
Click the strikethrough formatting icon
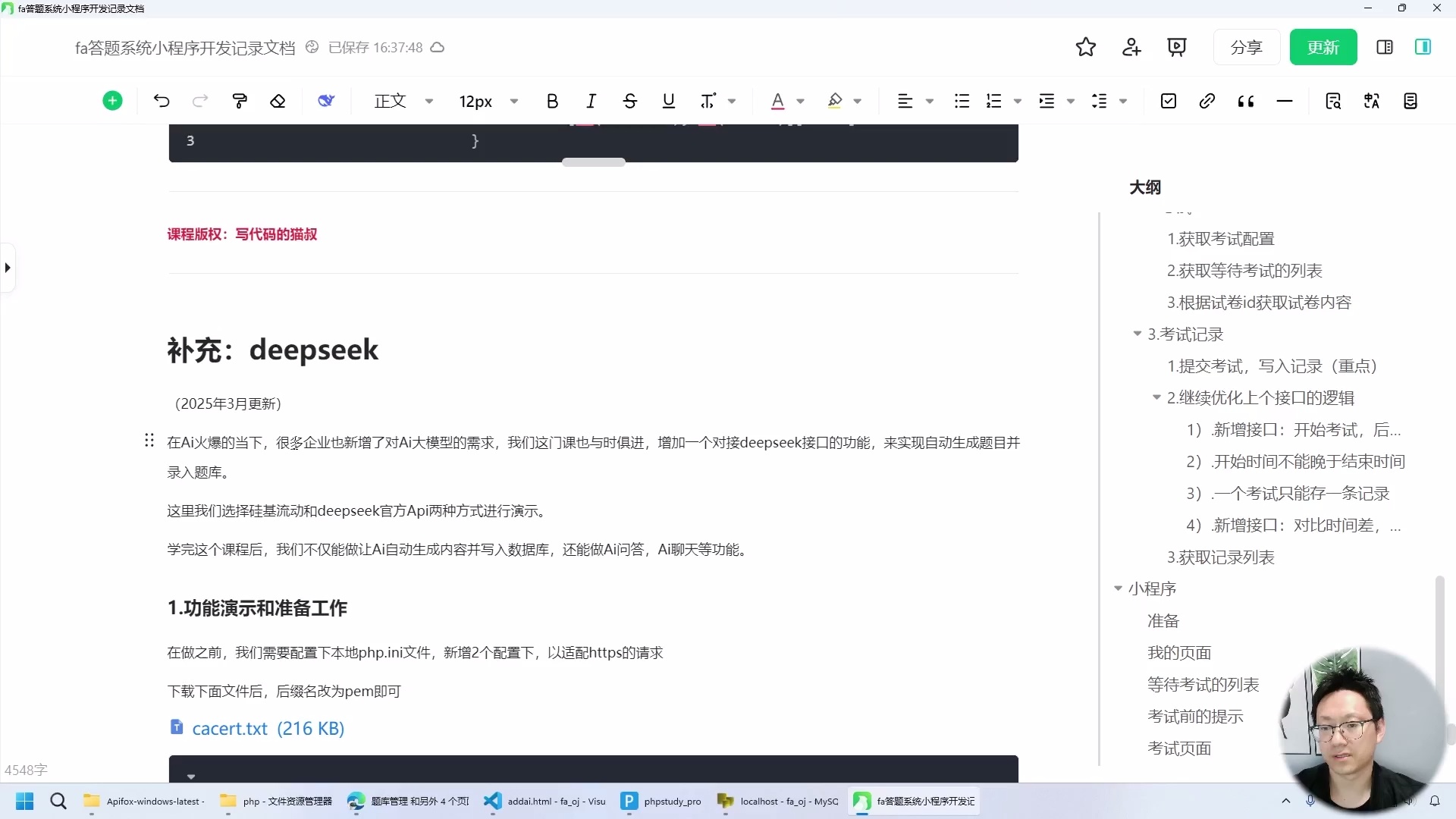coord(629,101)
